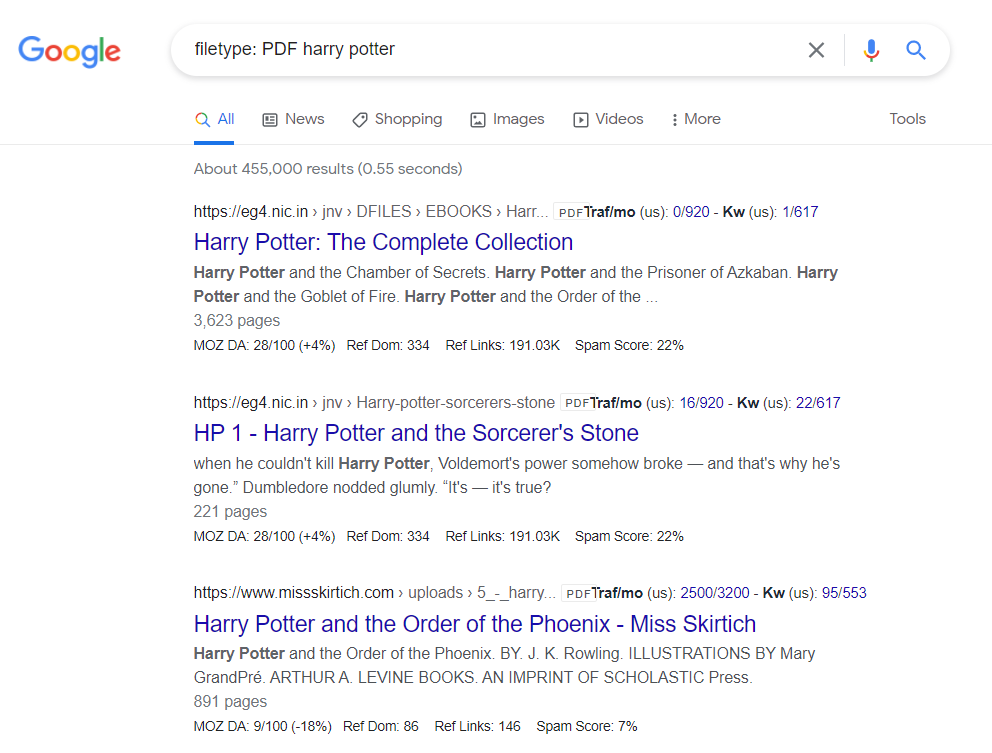Click keyword value 22/617 link
This screenshot has height=753, width=992.
pyautogui.click(x=818, y=403)
